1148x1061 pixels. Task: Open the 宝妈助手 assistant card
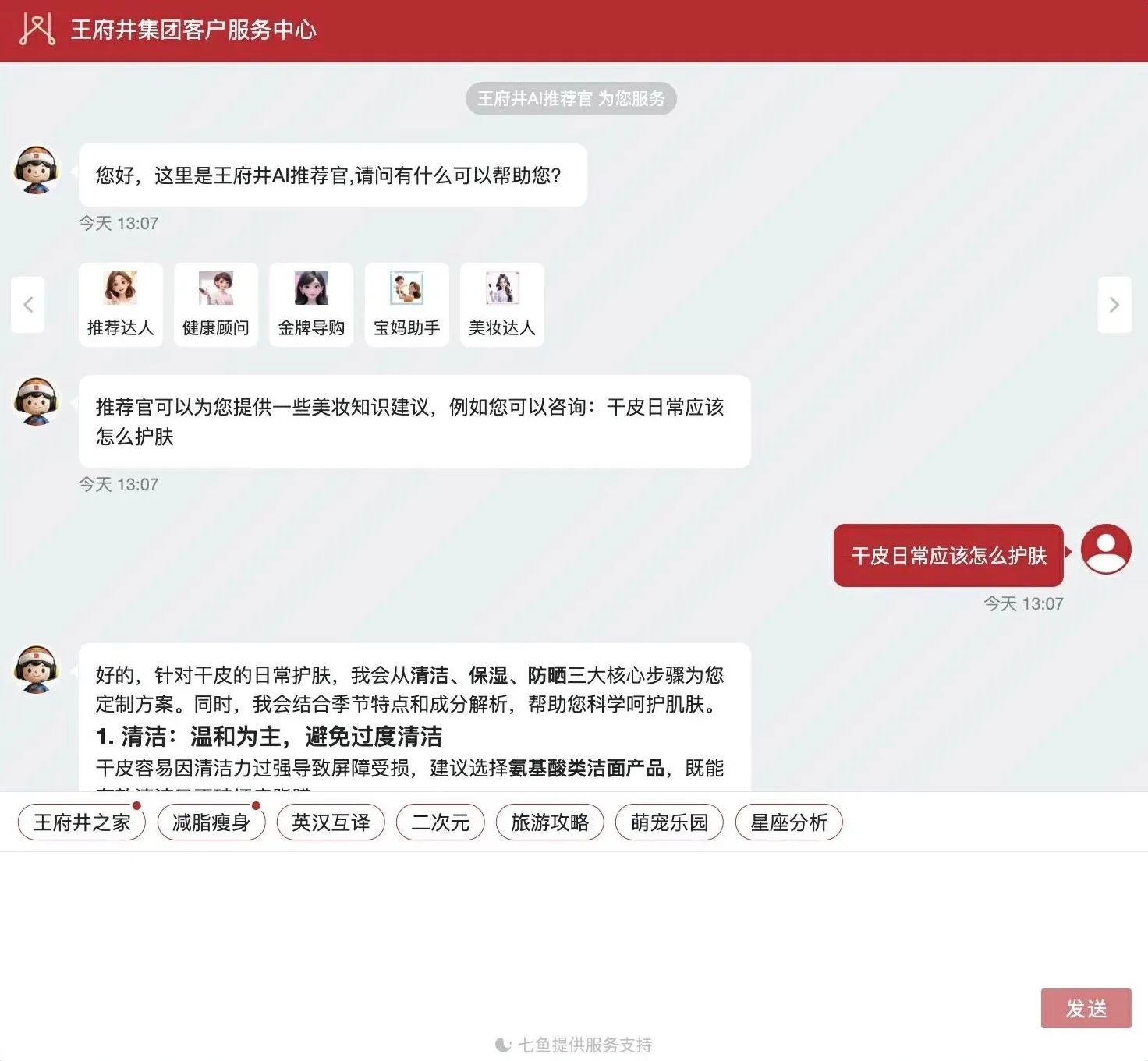(407, 305)
